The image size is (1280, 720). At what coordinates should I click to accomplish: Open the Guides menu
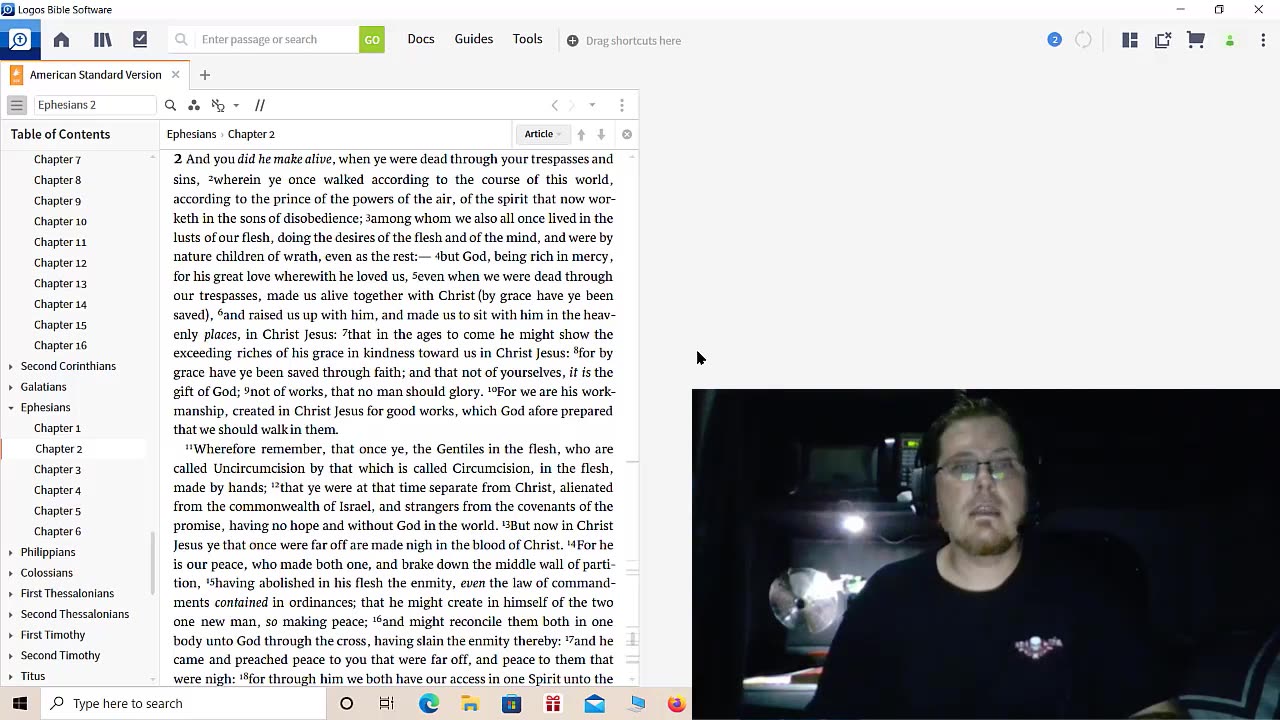tap(474, 39)
